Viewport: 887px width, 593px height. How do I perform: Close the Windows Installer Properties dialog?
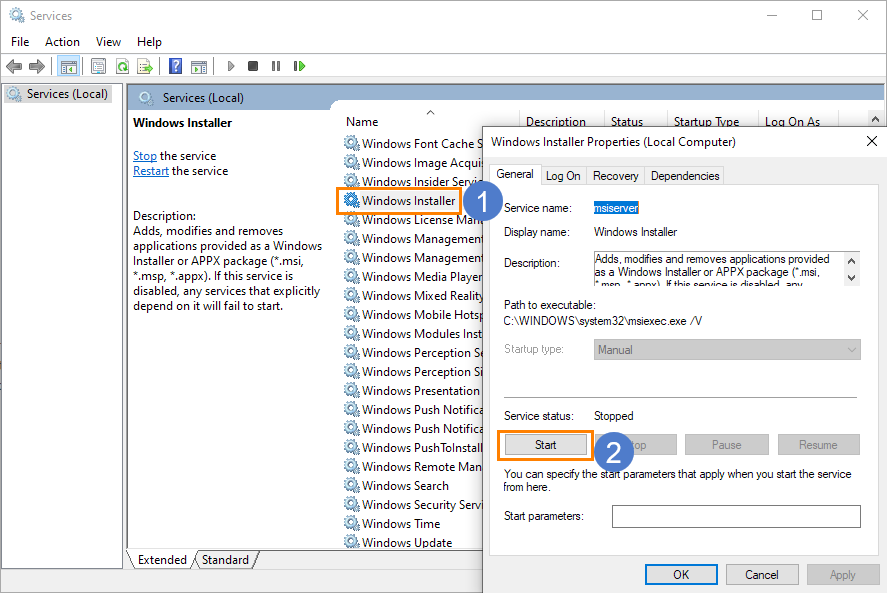click(x=872, y=141)
